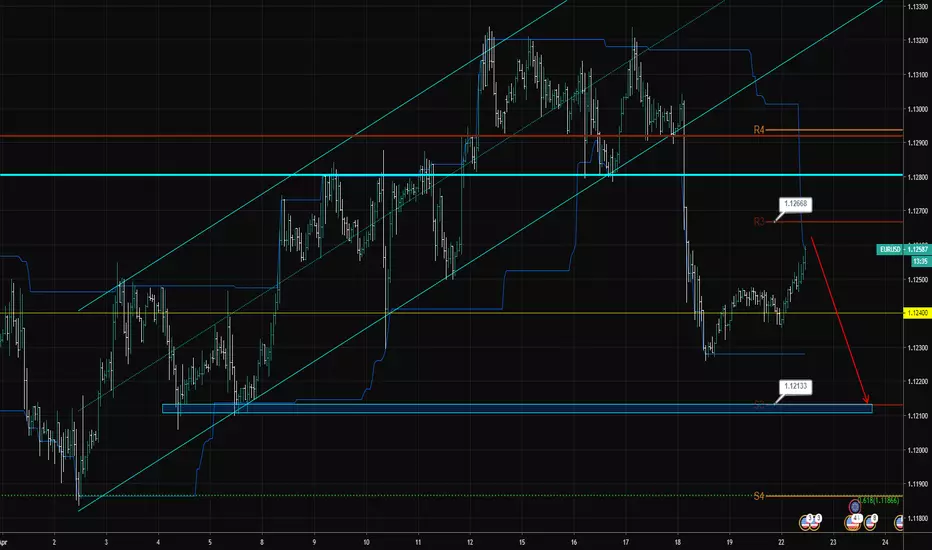Open the second US event flag badged 3

tap(816, 523)
